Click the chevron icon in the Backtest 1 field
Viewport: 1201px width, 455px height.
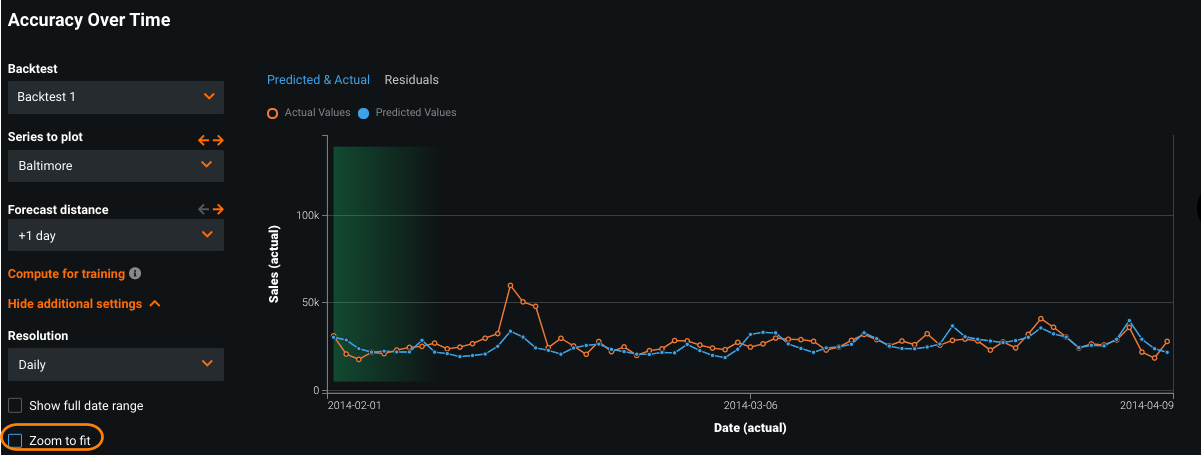(209, 97)
